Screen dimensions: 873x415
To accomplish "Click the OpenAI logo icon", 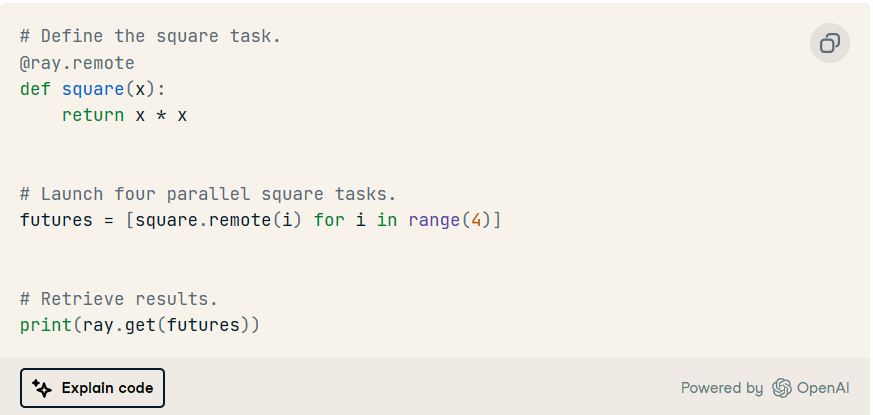I will pyautogui.click(x=781, y=388).
